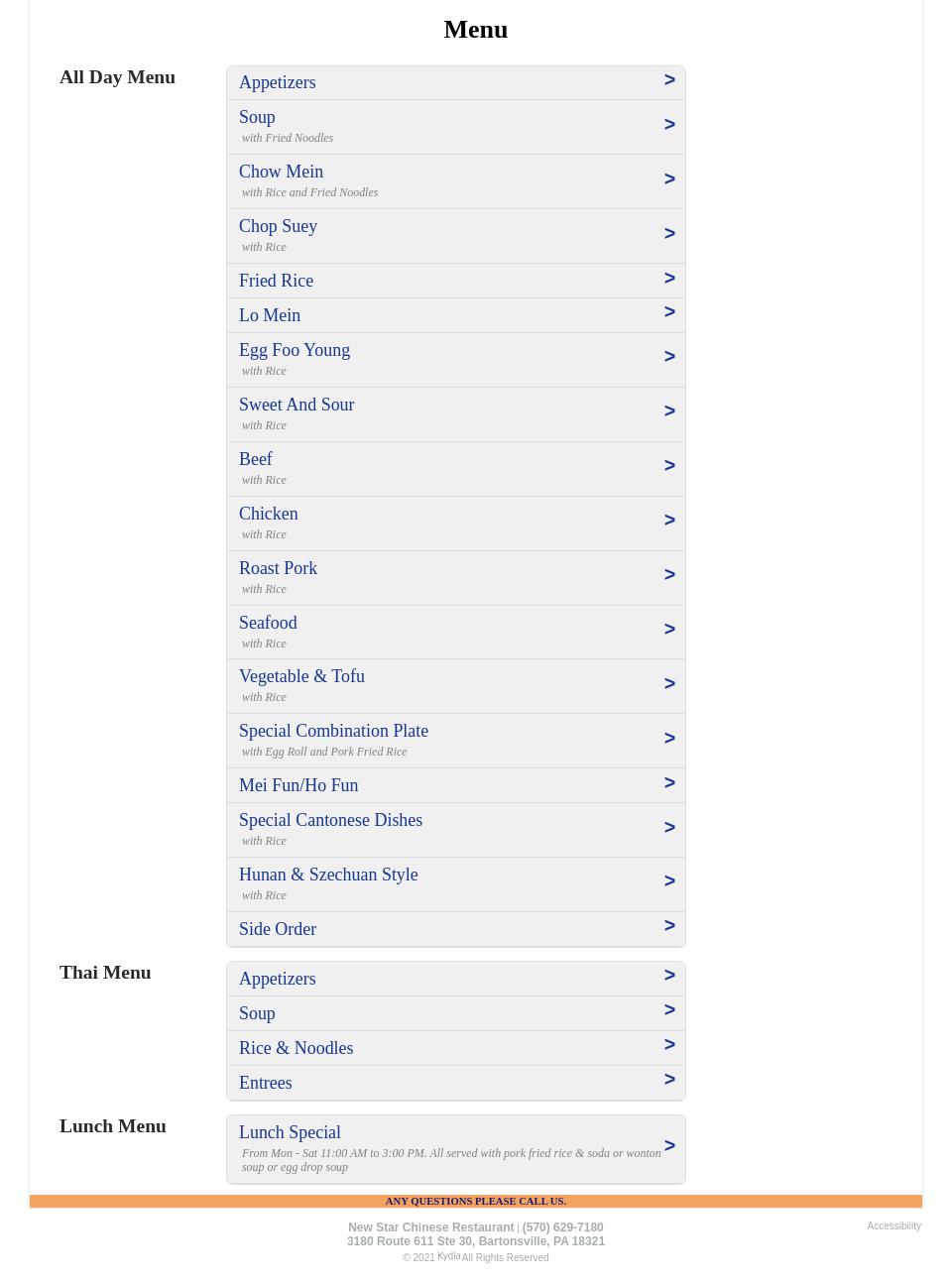The height and width of the screenshot is (1285, 952).
Task: Click the Kydia footer link
Action: pyautogui.click(x=448, y=1256)
